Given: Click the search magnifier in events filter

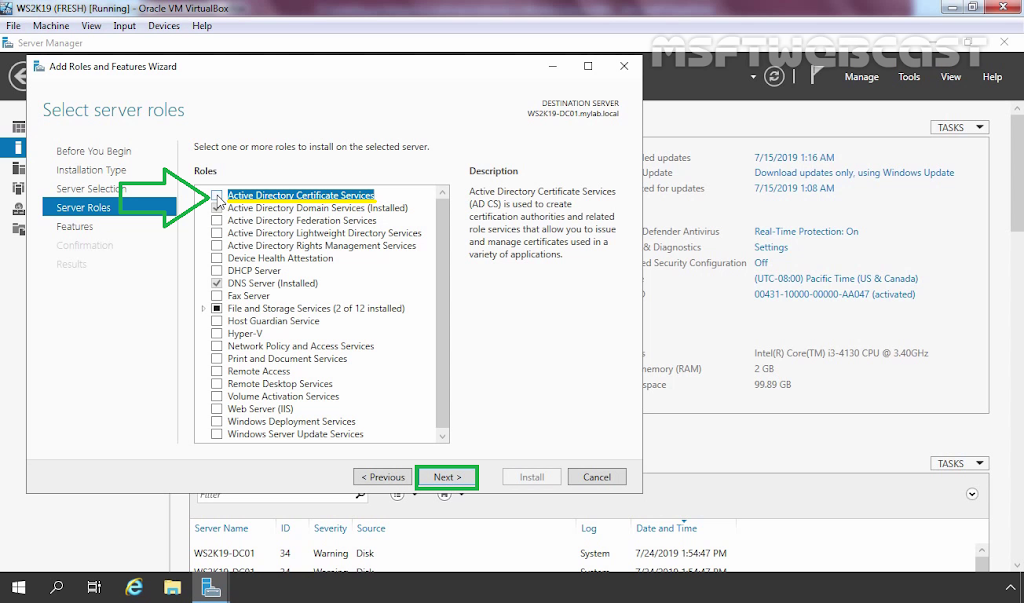Looking at the screenshot, I should (360, 495).
